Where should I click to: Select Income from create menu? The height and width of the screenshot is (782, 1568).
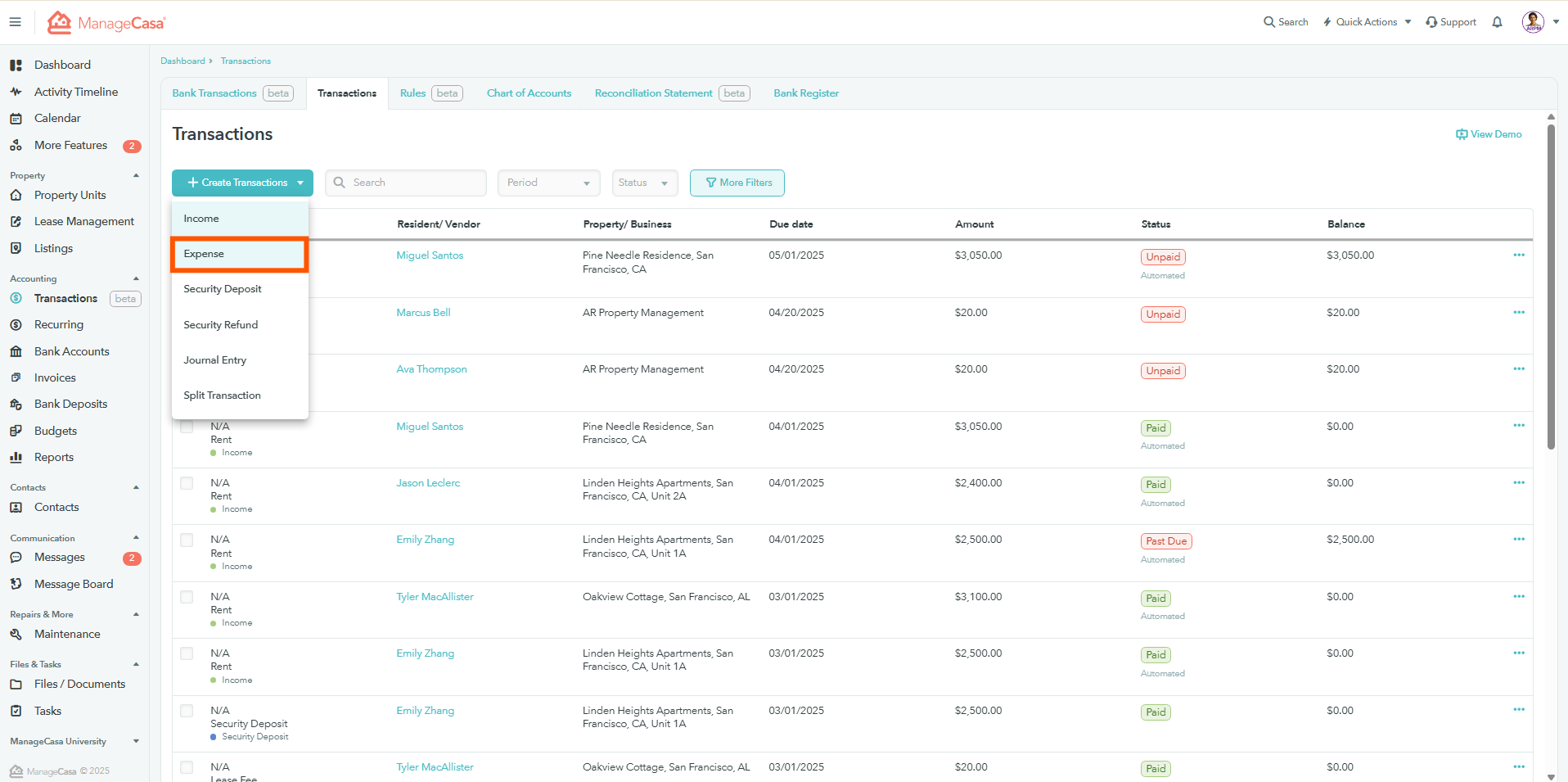[x=240, y=219]
